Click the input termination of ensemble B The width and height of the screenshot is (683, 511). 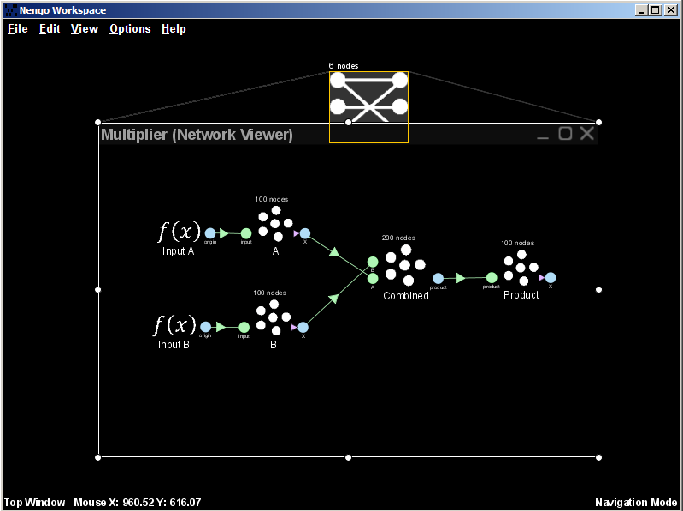pyautogui.click(x=244, y=327)
